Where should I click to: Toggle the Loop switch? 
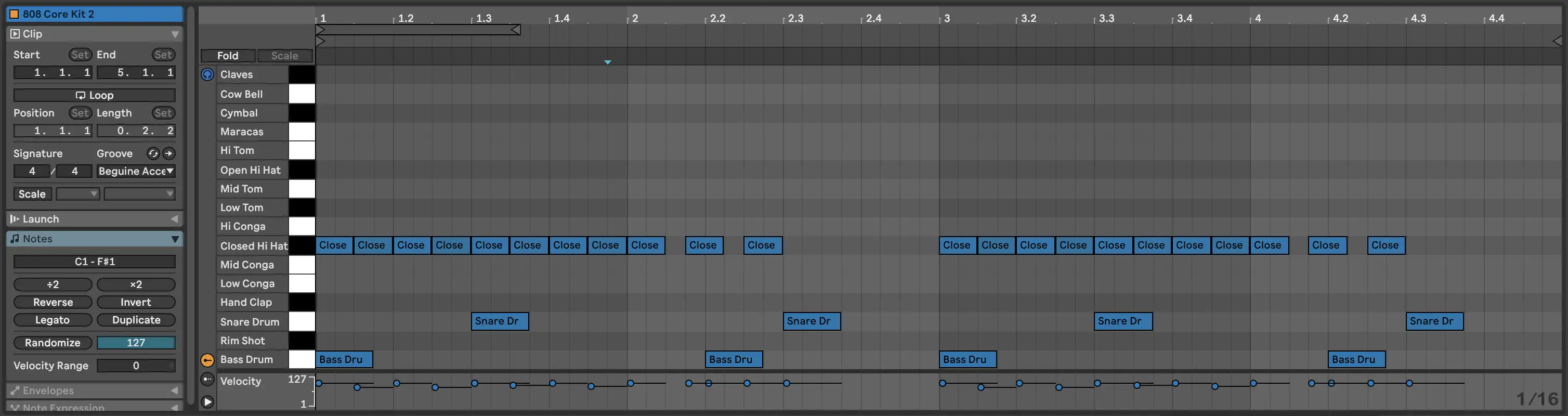click(x=94, y=95)
